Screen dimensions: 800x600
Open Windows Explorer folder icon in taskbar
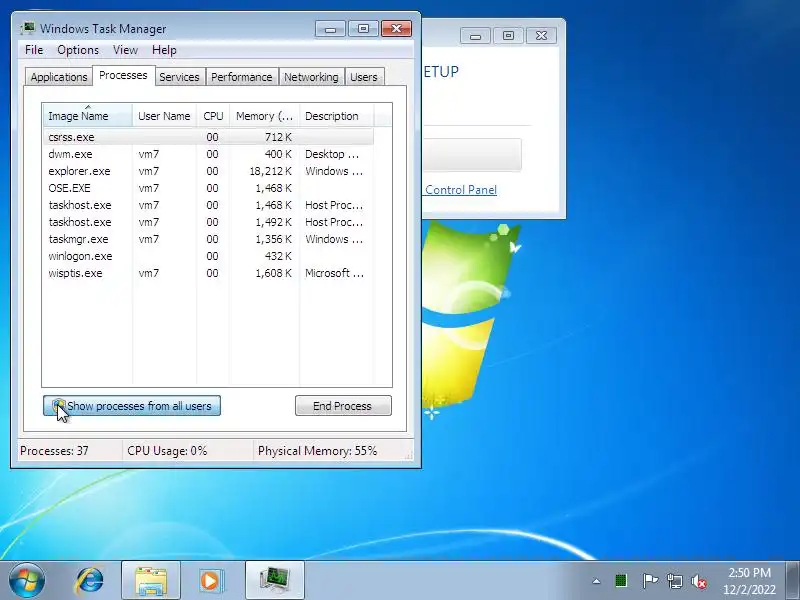click(x=151, y=581)
